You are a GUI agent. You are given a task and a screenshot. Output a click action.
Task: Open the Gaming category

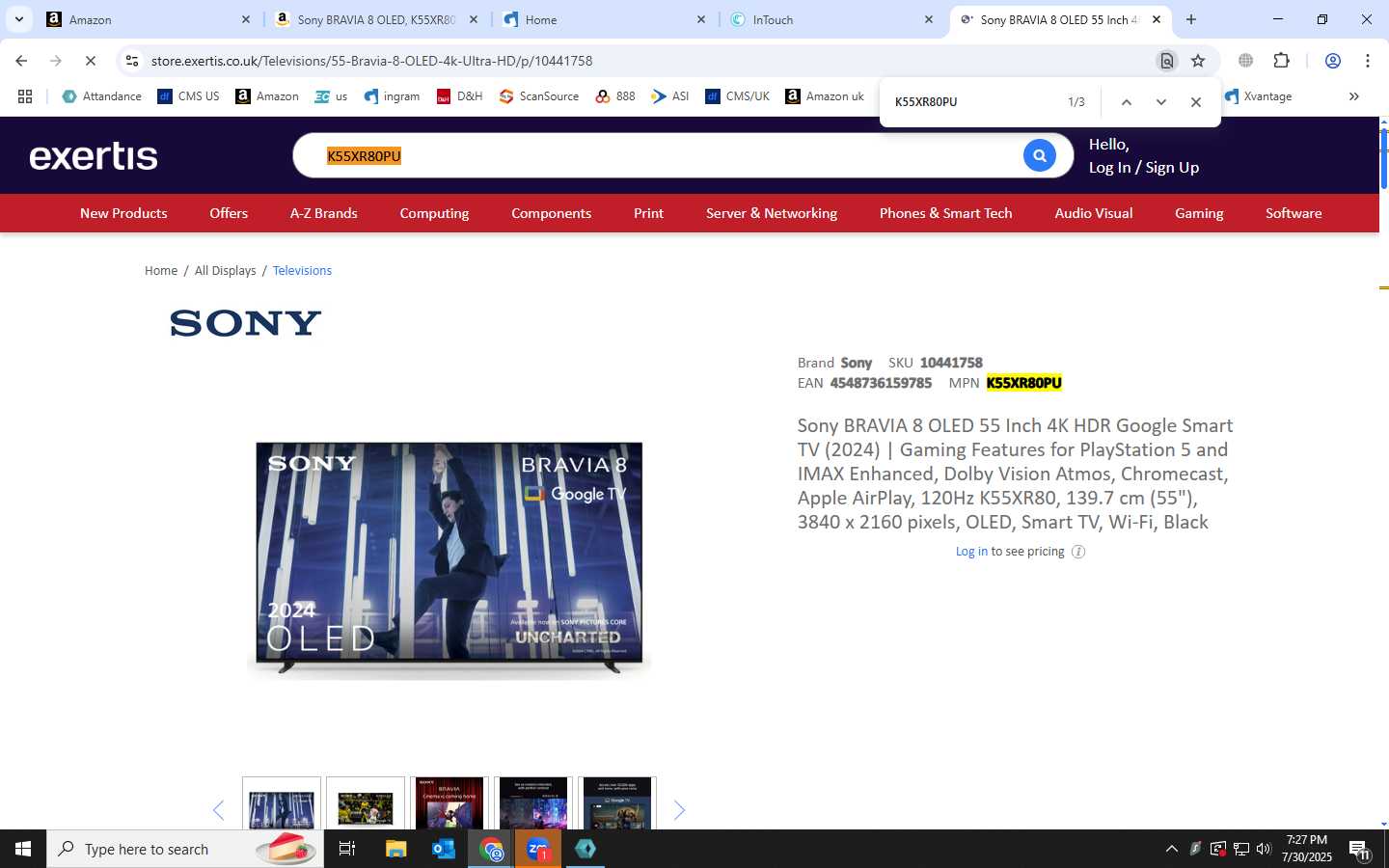pyautogui.click(x=1199, y=213)
